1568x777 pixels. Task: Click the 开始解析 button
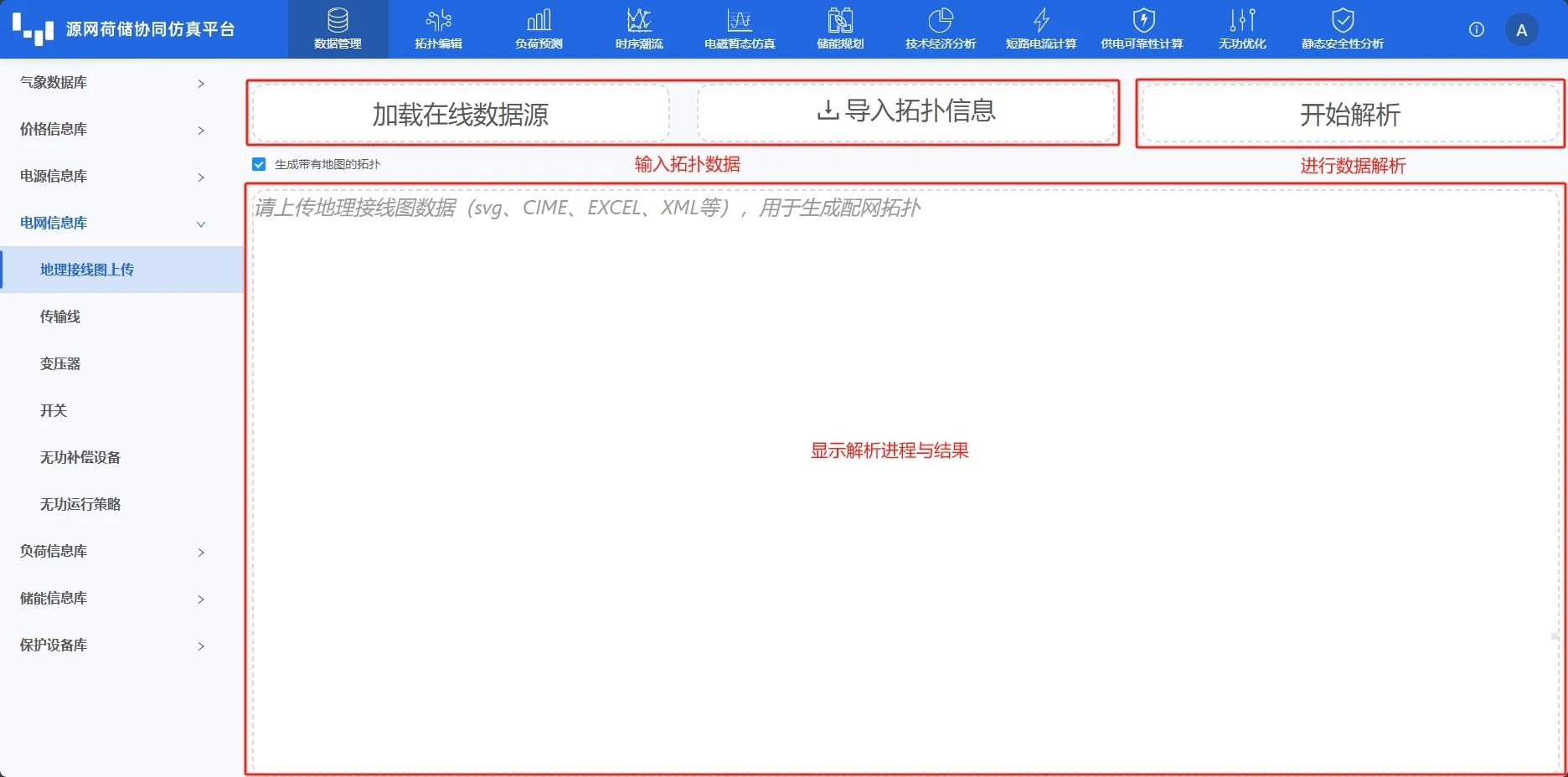[1350, 114]
